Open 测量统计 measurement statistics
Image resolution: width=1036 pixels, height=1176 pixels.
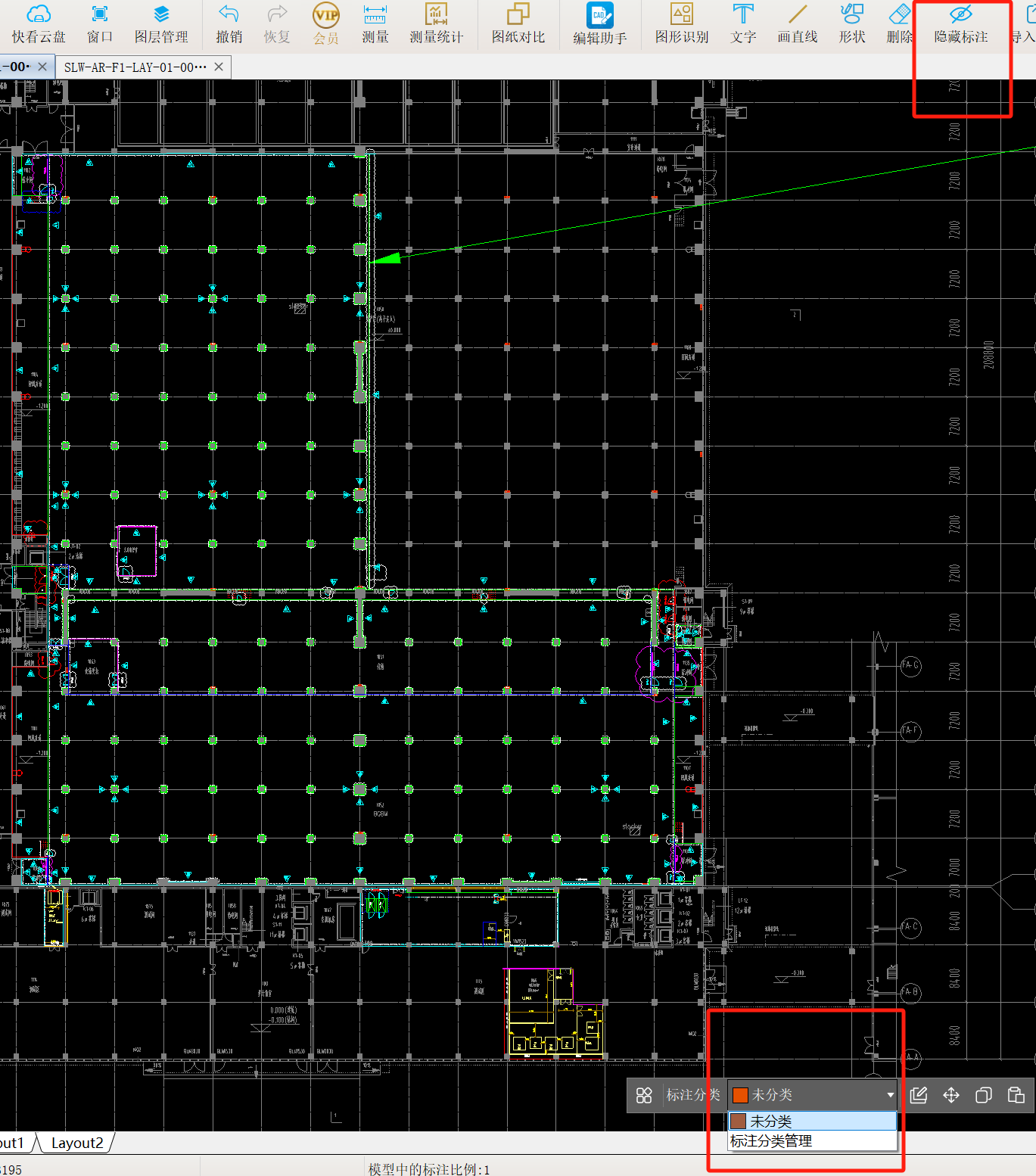click(x=437, y=24)
